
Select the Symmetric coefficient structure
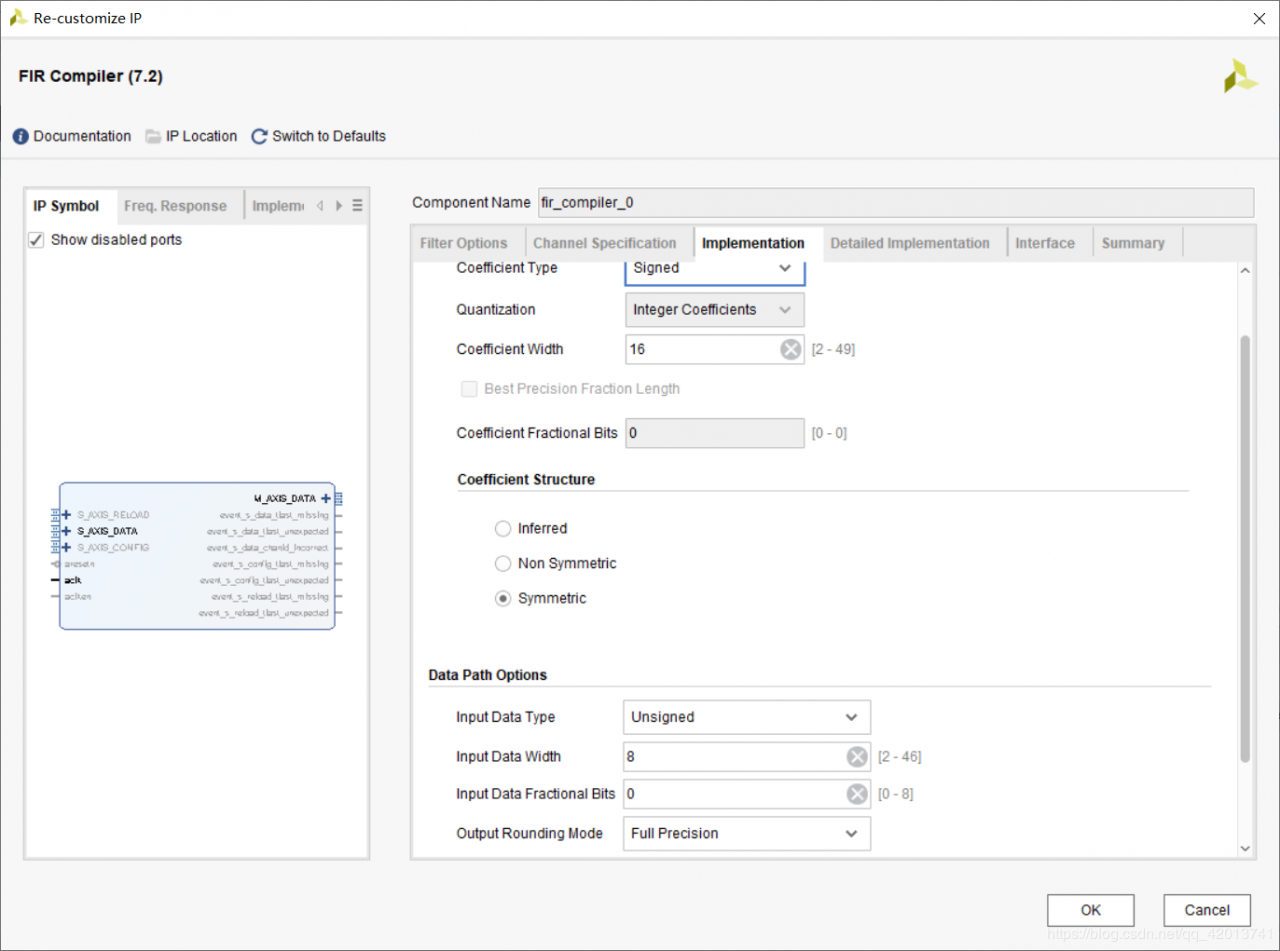(503, 598)
